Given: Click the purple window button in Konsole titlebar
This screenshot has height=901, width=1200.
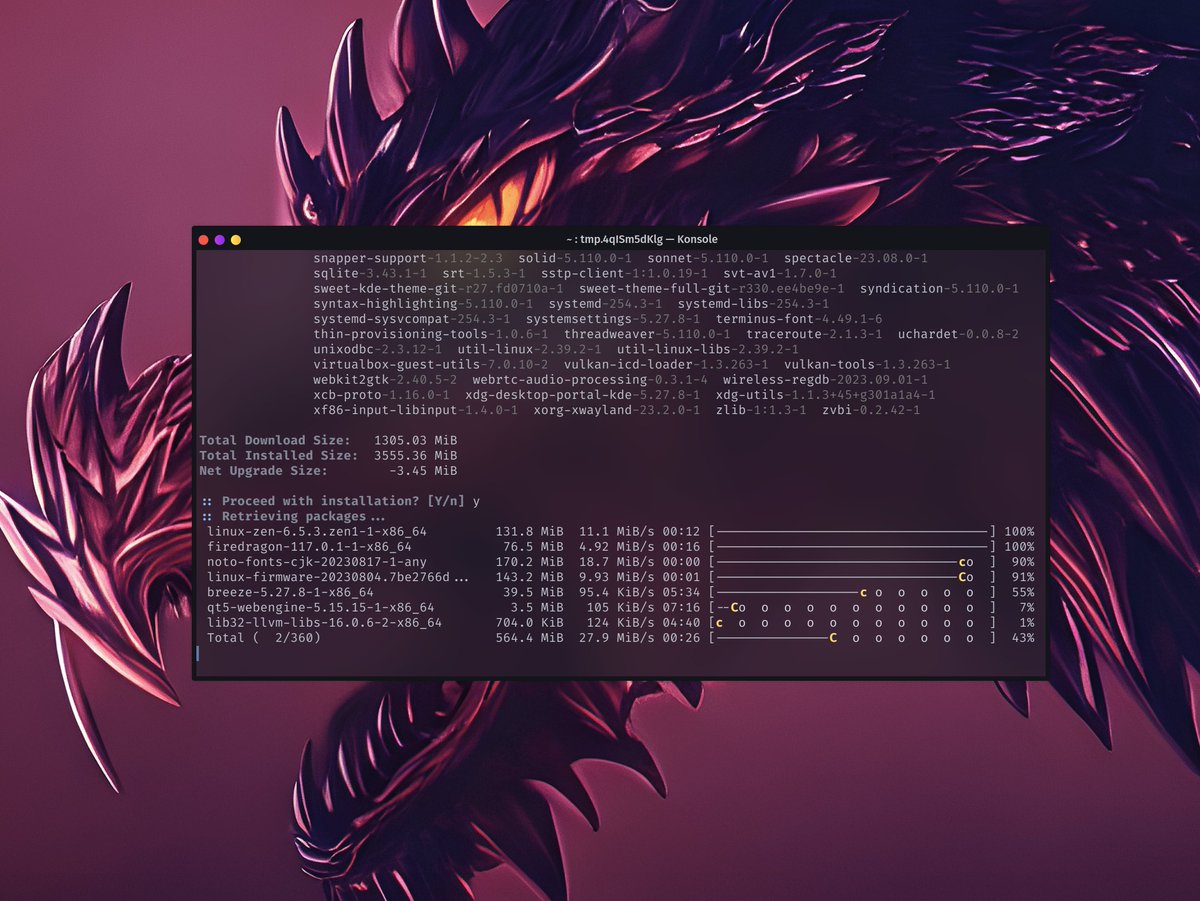Looking at the screenshot, I should click(219, 240).
